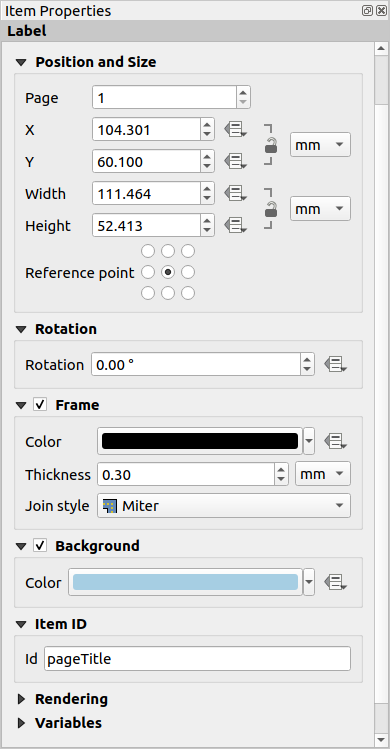Toggle the aspect ratio lock beside Width and Height
The width and height of the screenshot is (390, 749).
pos(271,209)
